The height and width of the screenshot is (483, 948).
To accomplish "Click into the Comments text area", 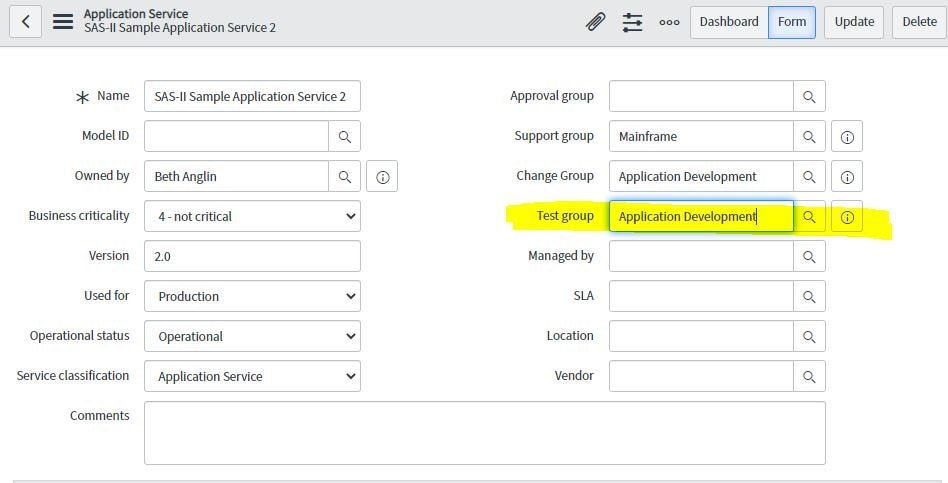I will 484,432.
